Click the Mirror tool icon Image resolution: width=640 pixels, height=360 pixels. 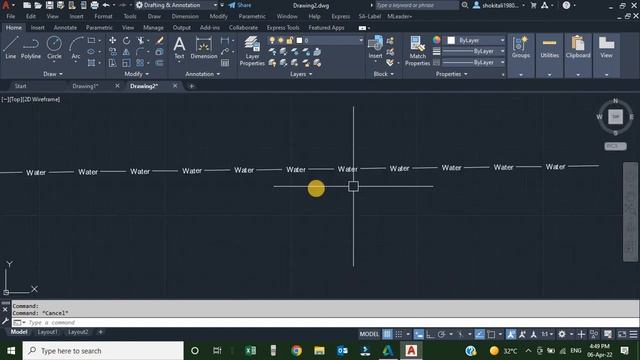127,52
